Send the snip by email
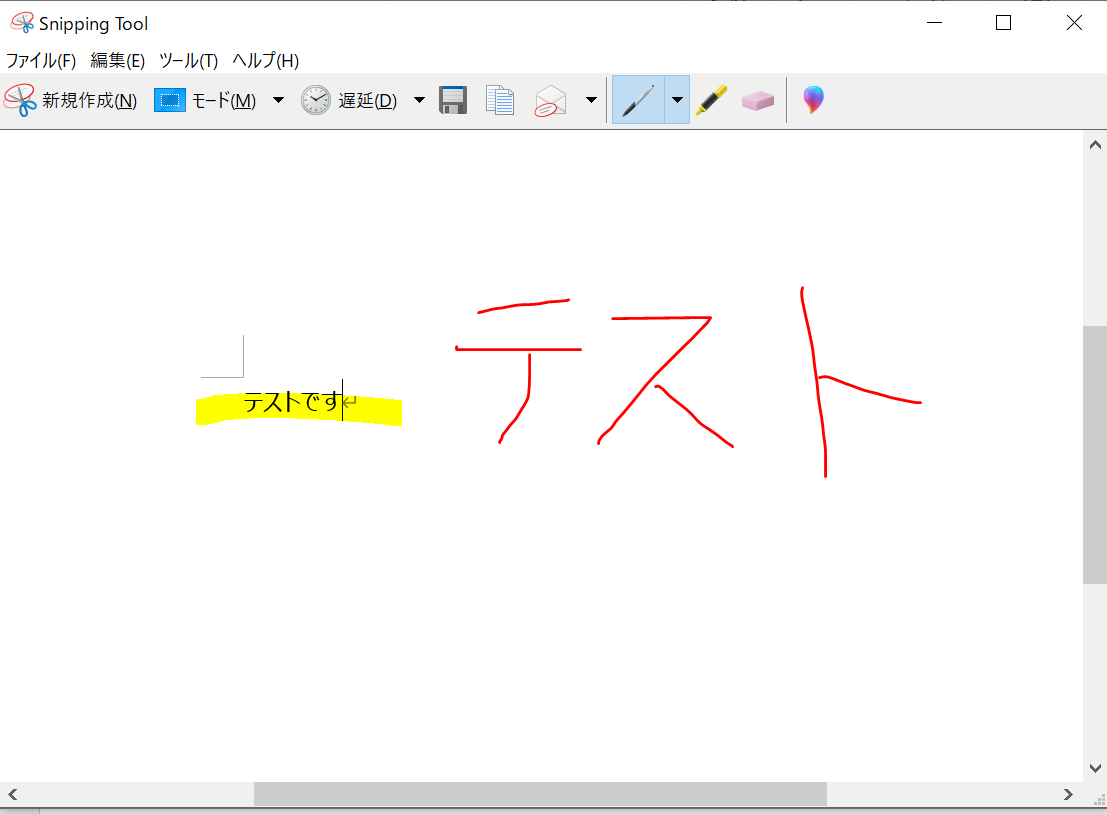The height and width of the screenshot is (814, 1107). [x=550, y=99]
